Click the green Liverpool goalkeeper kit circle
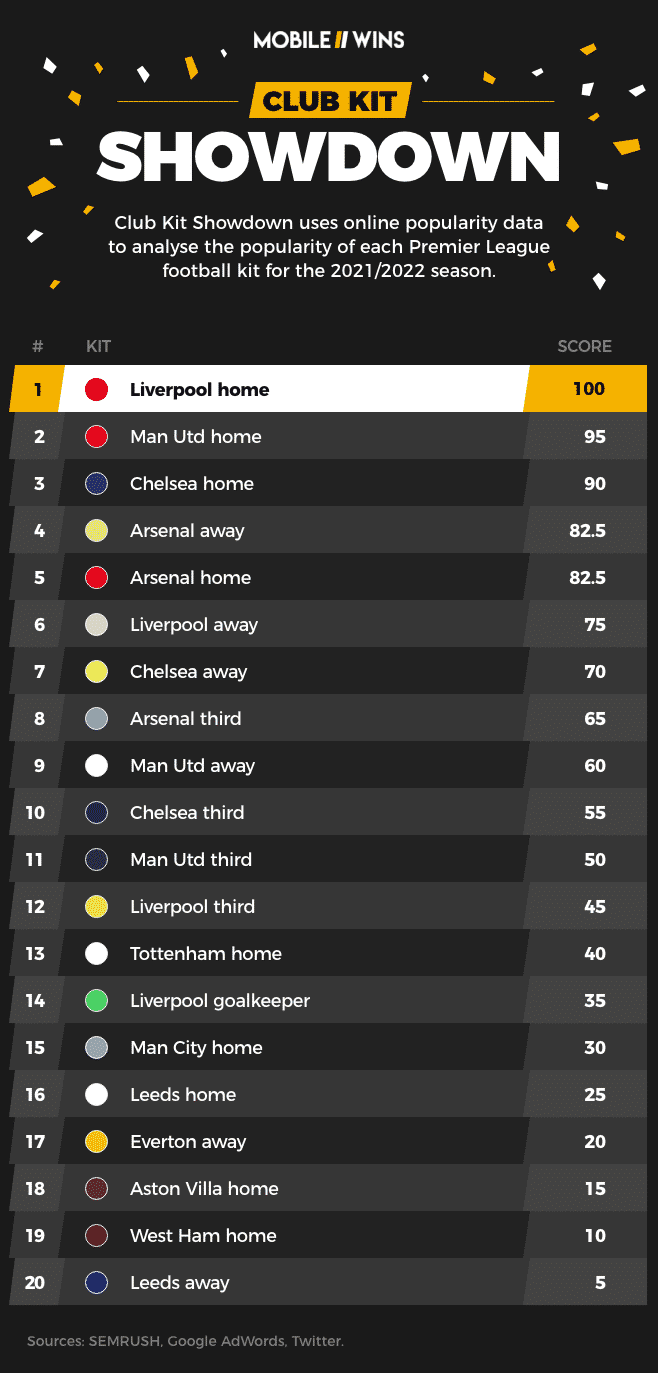Image resolution: width=658 pixels, height=1373 pixels. (97, 1001)
